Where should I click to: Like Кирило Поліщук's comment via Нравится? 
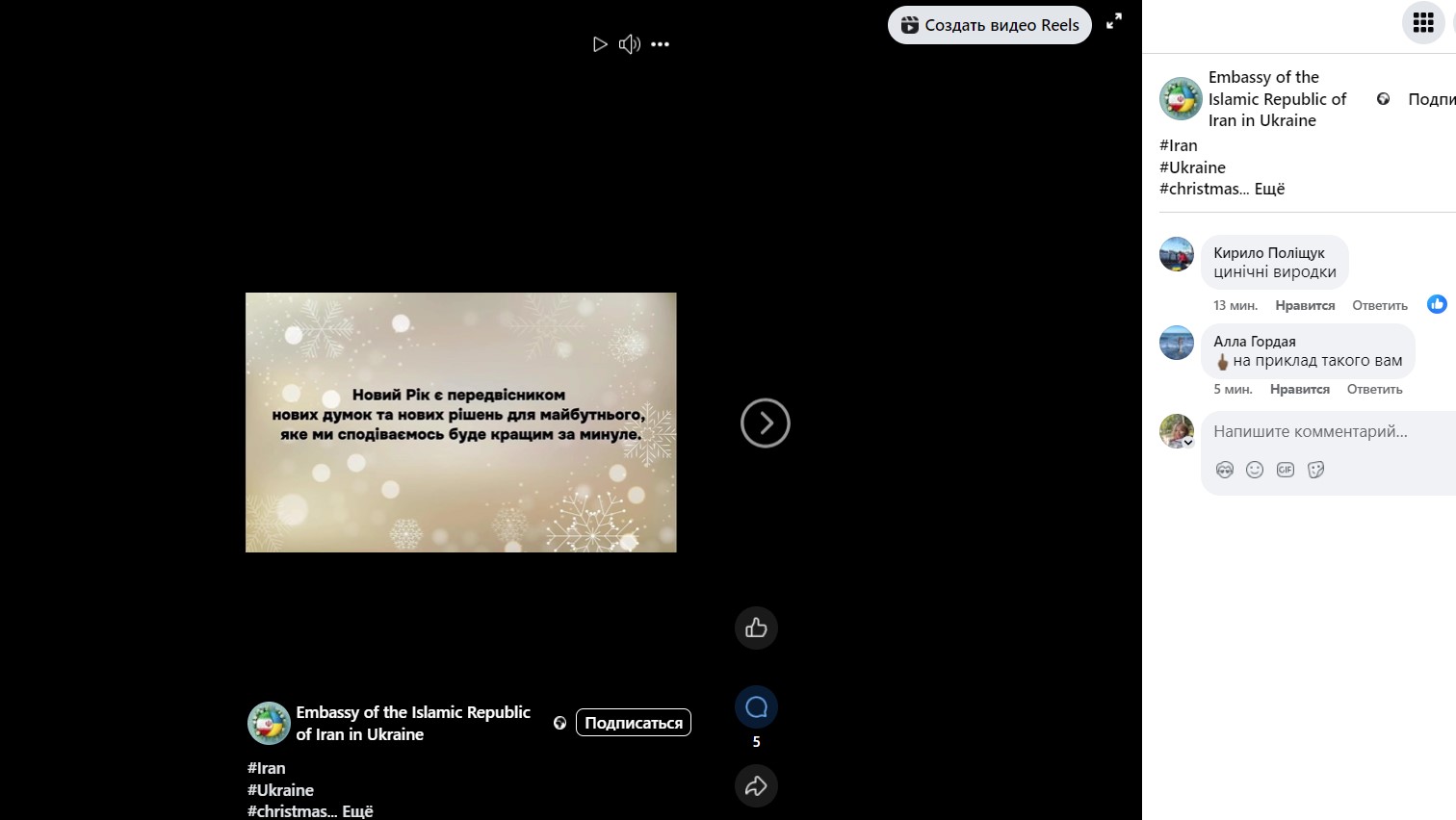pyautogui.click(x=1305, y=305)
